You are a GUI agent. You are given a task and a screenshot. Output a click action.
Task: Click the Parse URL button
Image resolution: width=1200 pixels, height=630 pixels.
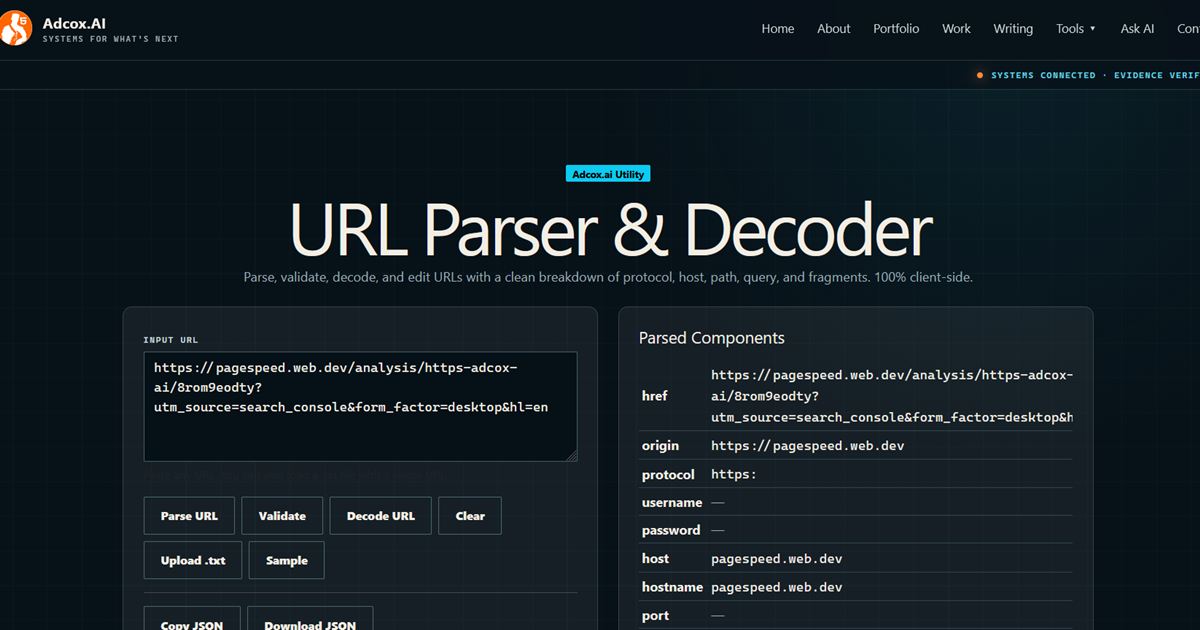(x=189, y=516)
